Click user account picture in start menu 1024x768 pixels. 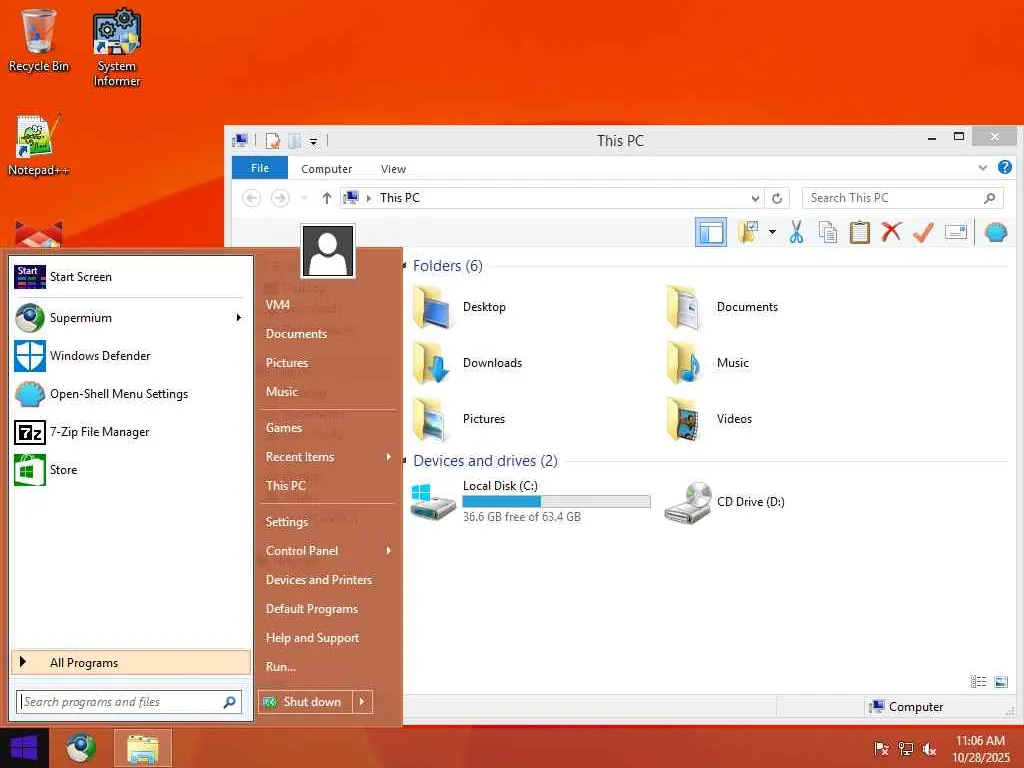point(328,251)
